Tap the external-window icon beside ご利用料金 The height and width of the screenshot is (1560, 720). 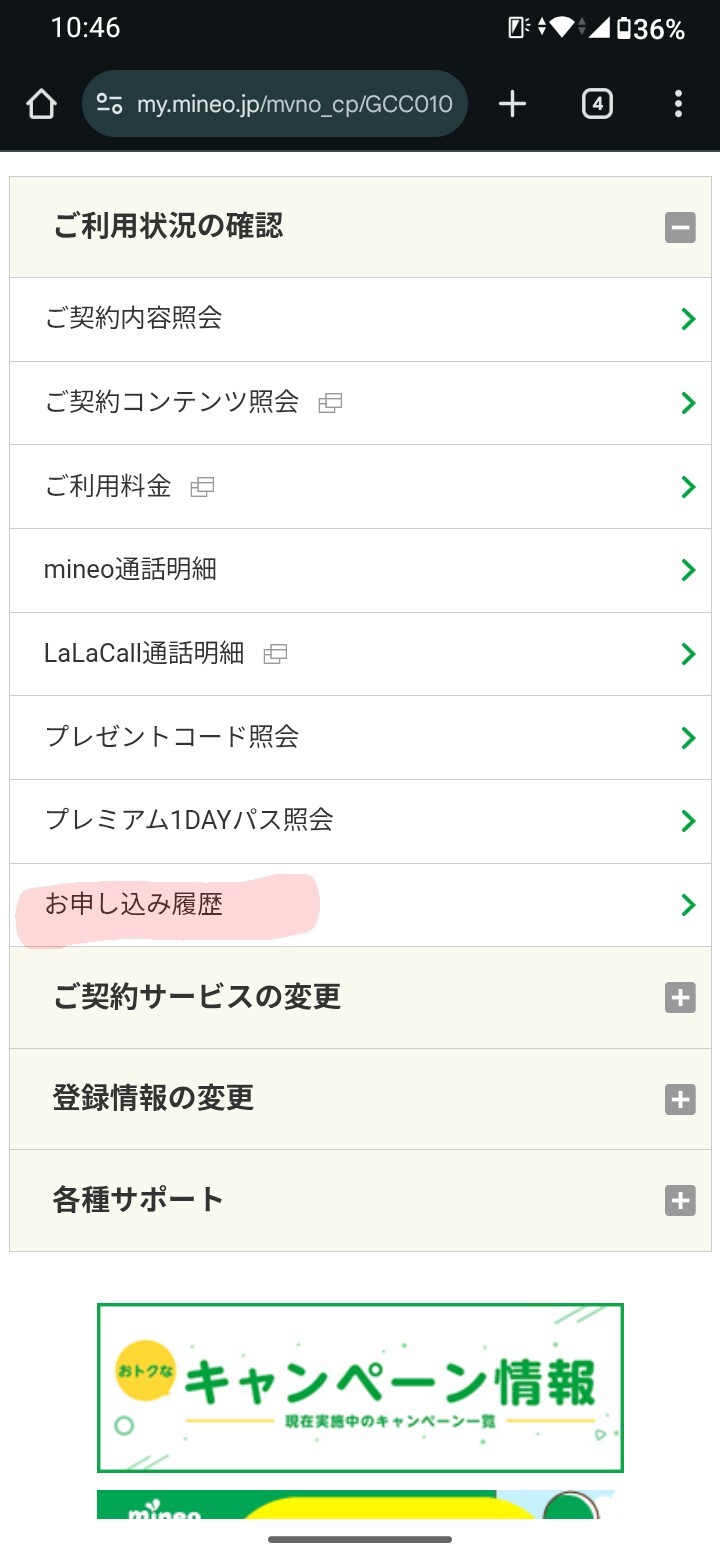(203, 488)
